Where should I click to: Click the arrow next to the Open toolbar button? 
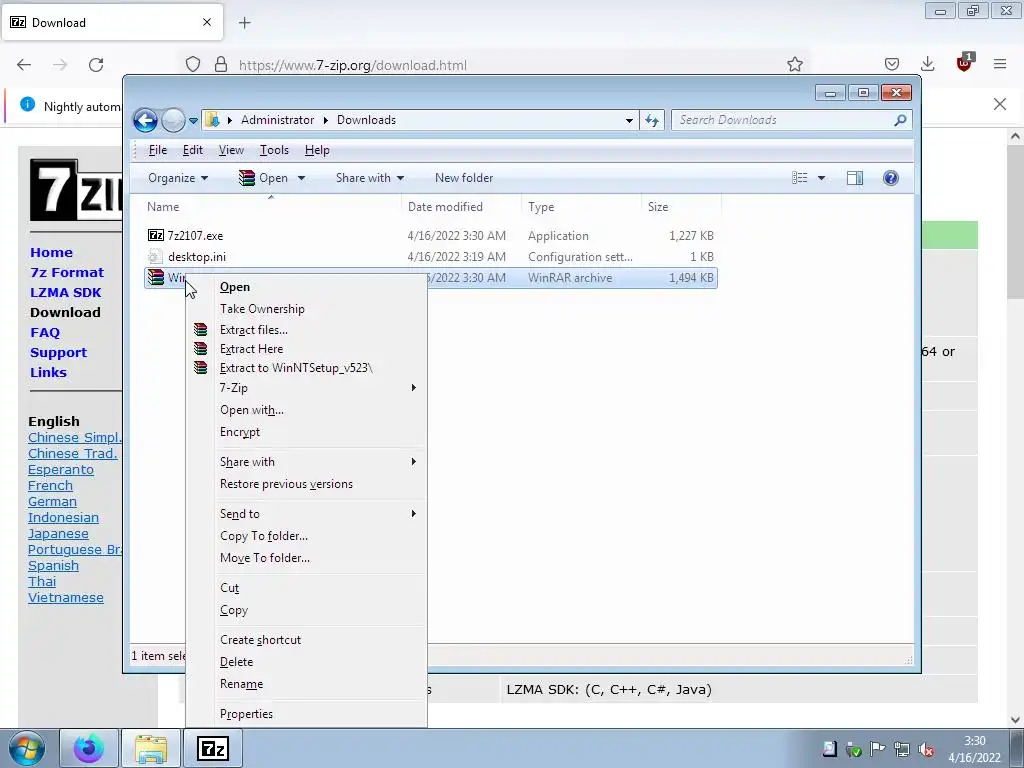pyautogui.click(x=301, y=178)
